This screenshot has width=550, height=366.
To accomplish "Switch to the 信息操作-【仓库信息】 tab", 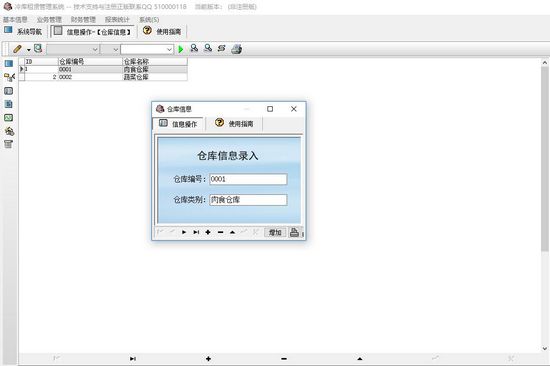I will (92, 32).
